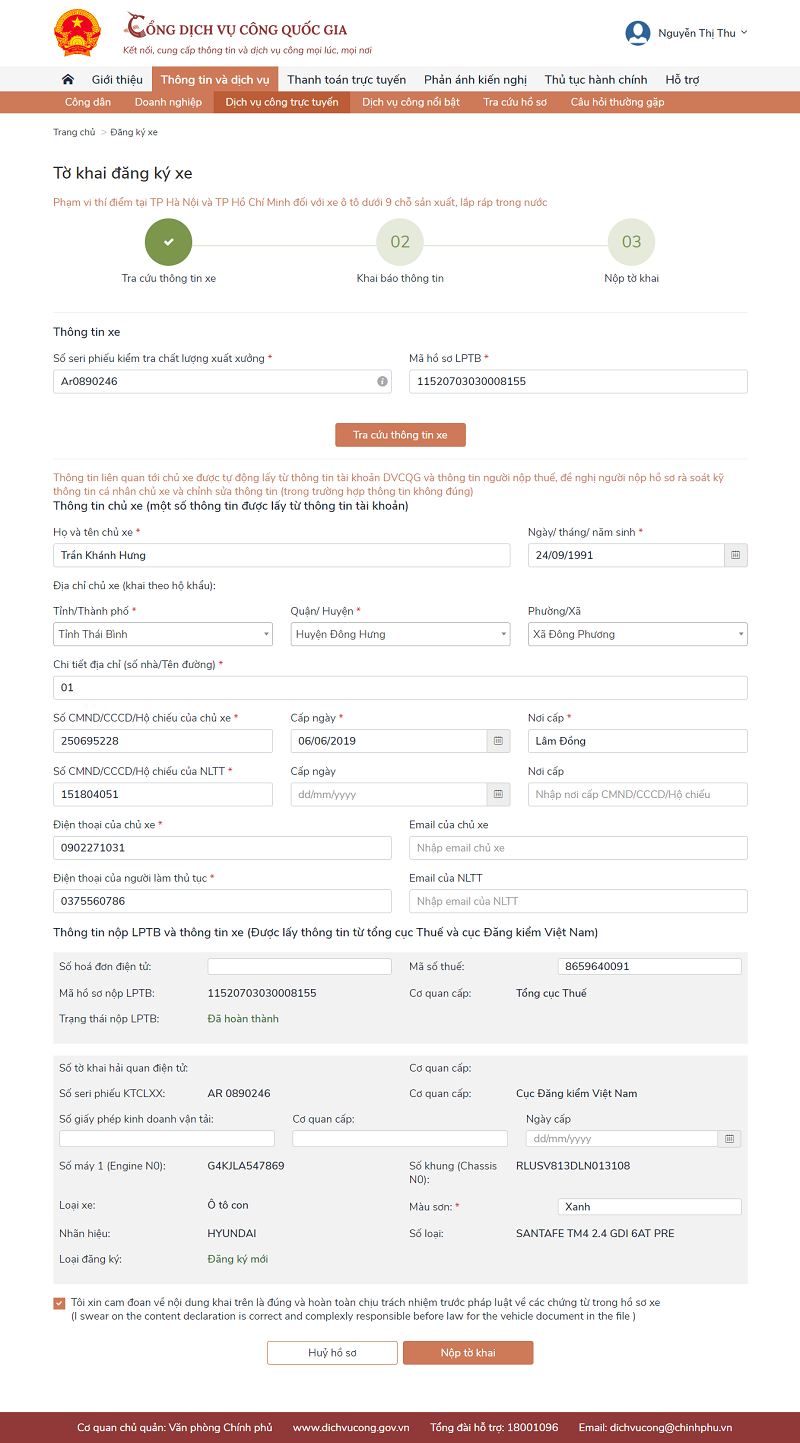
Task: Switch to the Tra cứu hồ sơ tab
Action: tap(514, 102)
